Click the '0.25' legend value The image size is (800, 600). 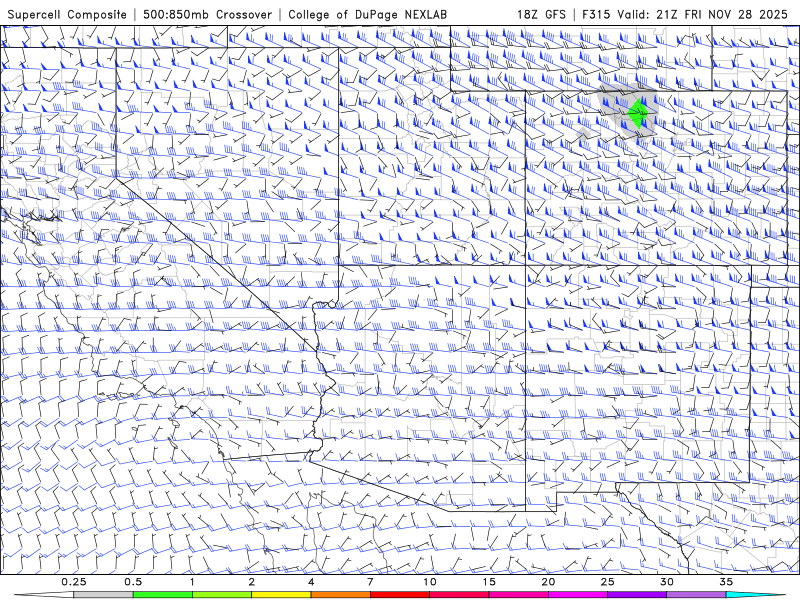pyautogui.click(x=74, y=582)
